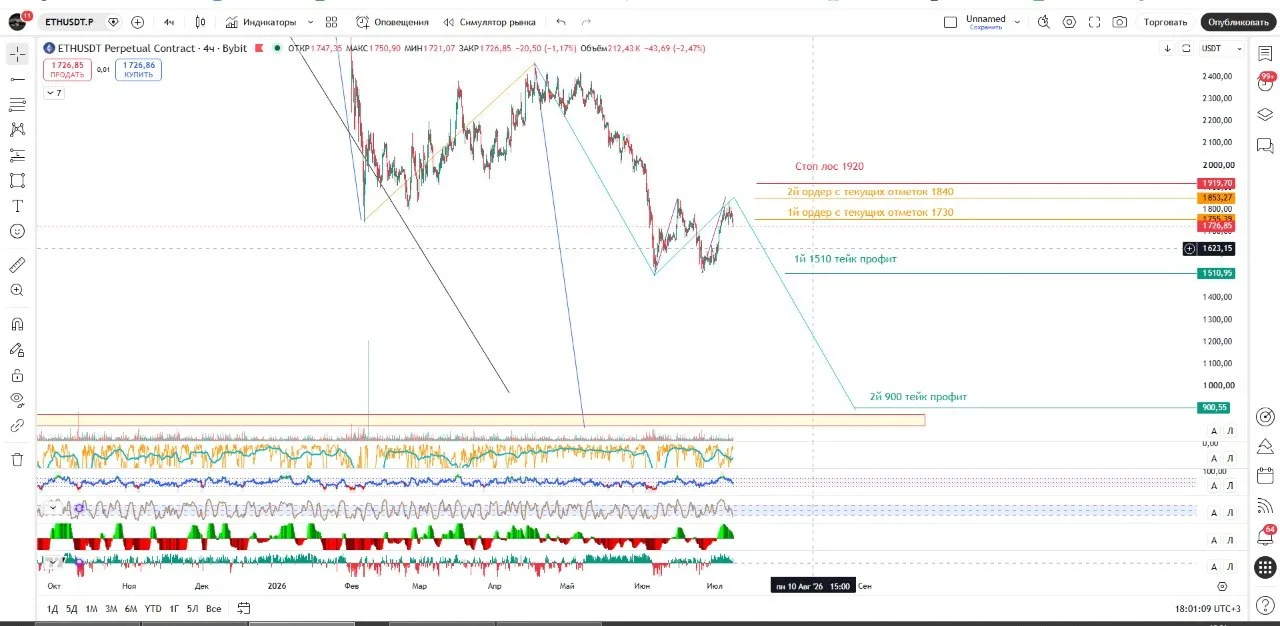This screenshot has width=1280, height=626.
Task: Remove objects with trash icon
Action: click(x=17, y=459)
